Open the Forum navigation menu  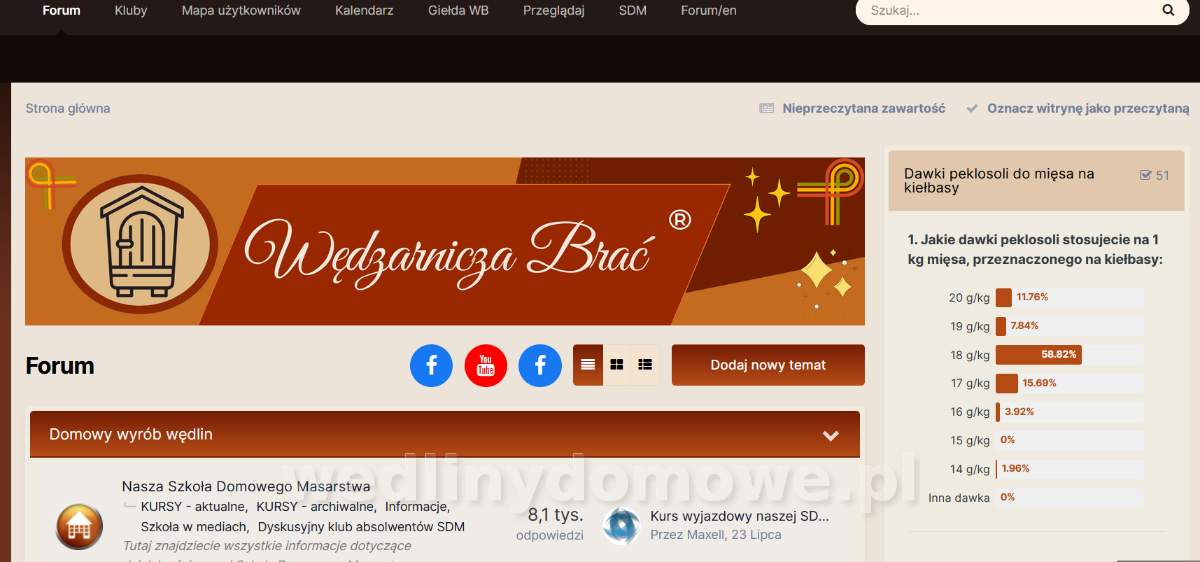click(x=62, y=11)
